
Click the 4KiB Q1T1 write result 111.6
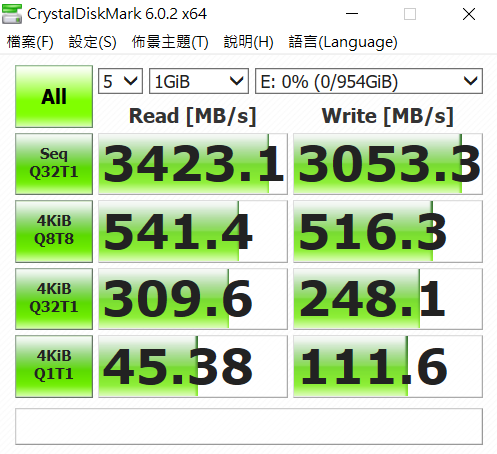click(x=388, y=366)
